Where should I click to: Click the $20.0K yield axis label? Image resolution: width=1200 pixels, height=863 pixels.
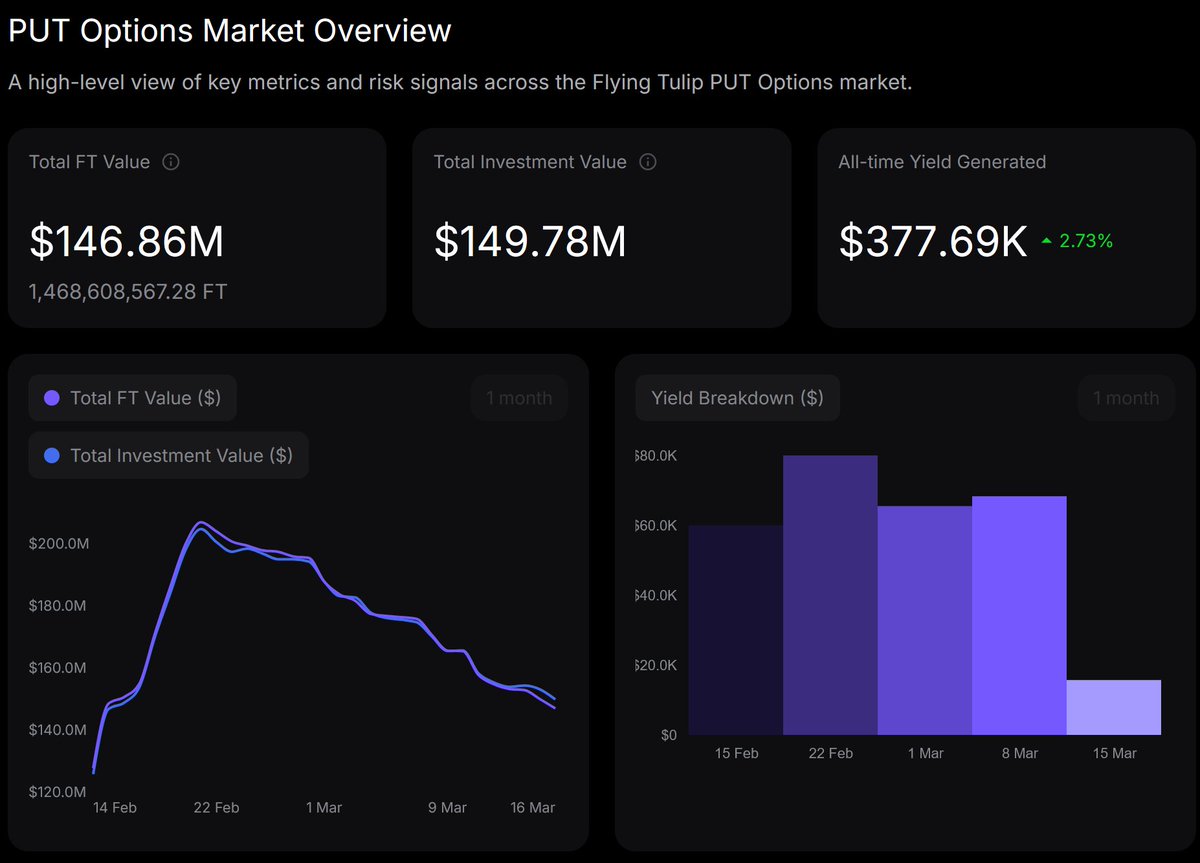(x=655, y=666)
